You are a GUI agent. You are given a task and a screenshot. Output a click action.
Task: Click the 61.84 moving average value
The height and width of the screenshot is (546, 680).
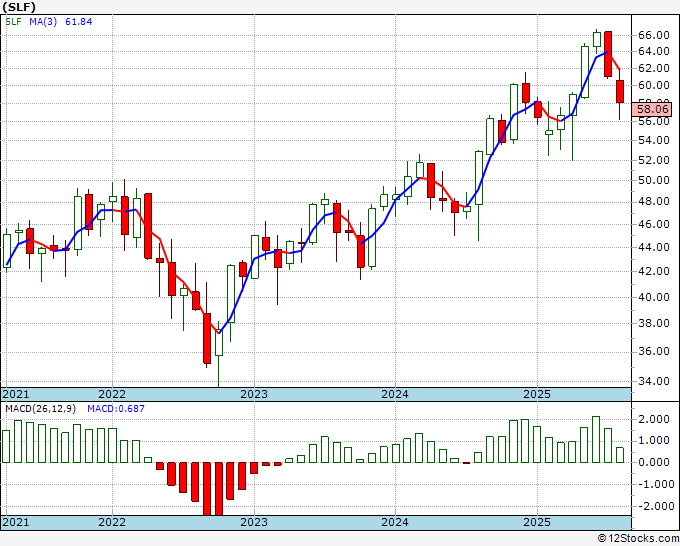point(78,22)
